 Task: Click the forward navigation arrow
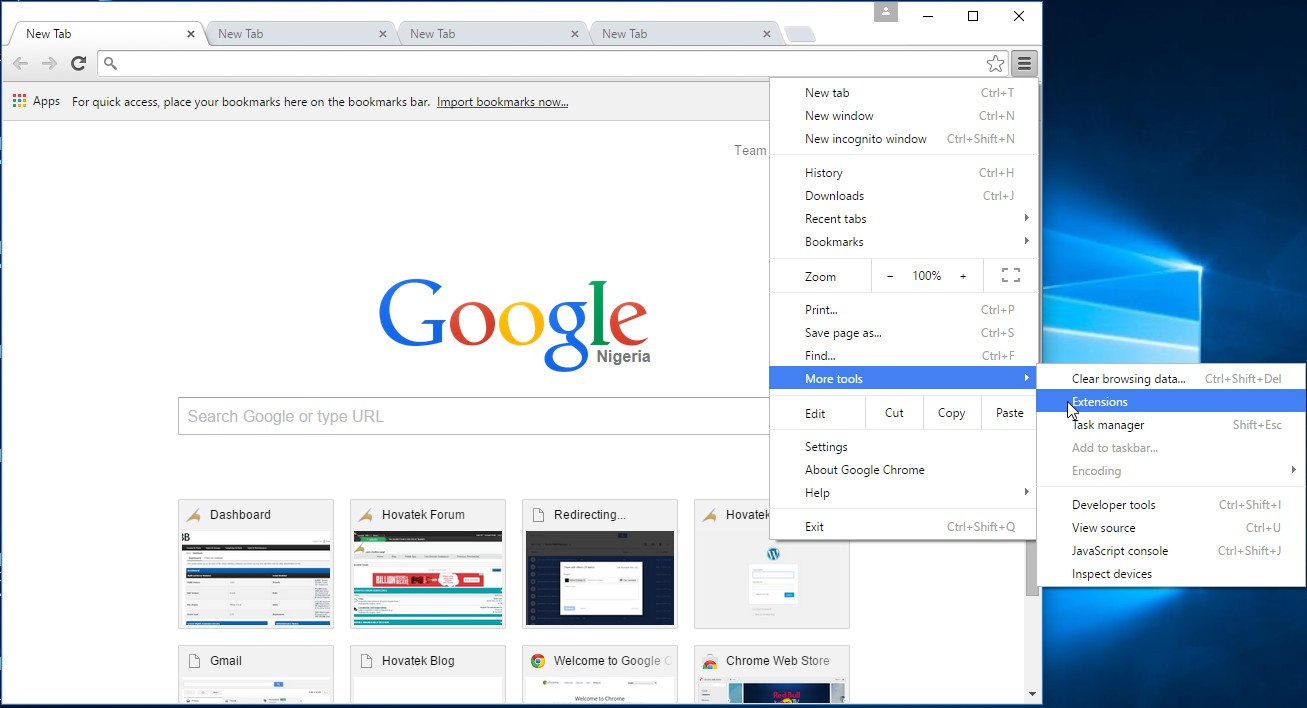[x=48, y=63]
